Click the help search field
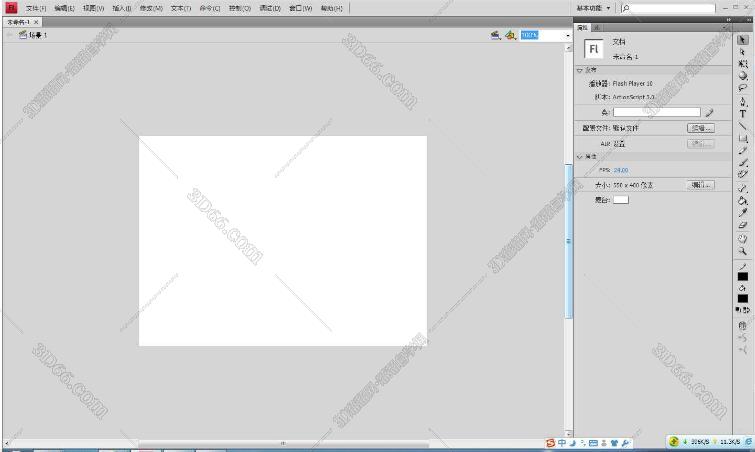Screen dimensions: 755x452 point(668,8)
